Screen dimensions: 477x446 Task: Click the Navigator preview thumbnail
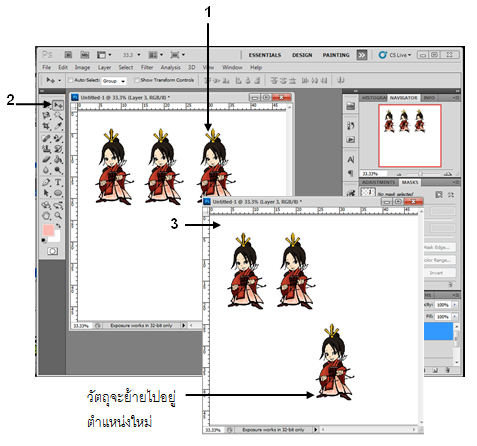(410, 135)
